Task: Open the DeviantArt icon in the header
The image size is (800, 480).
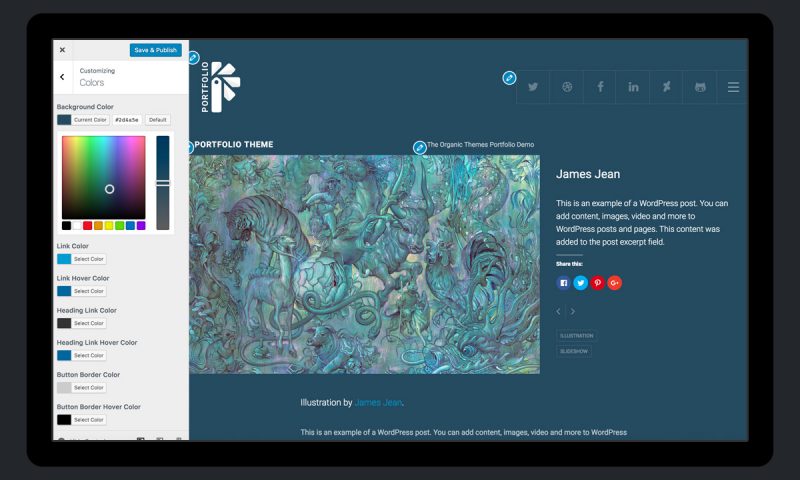Action: 666,87
